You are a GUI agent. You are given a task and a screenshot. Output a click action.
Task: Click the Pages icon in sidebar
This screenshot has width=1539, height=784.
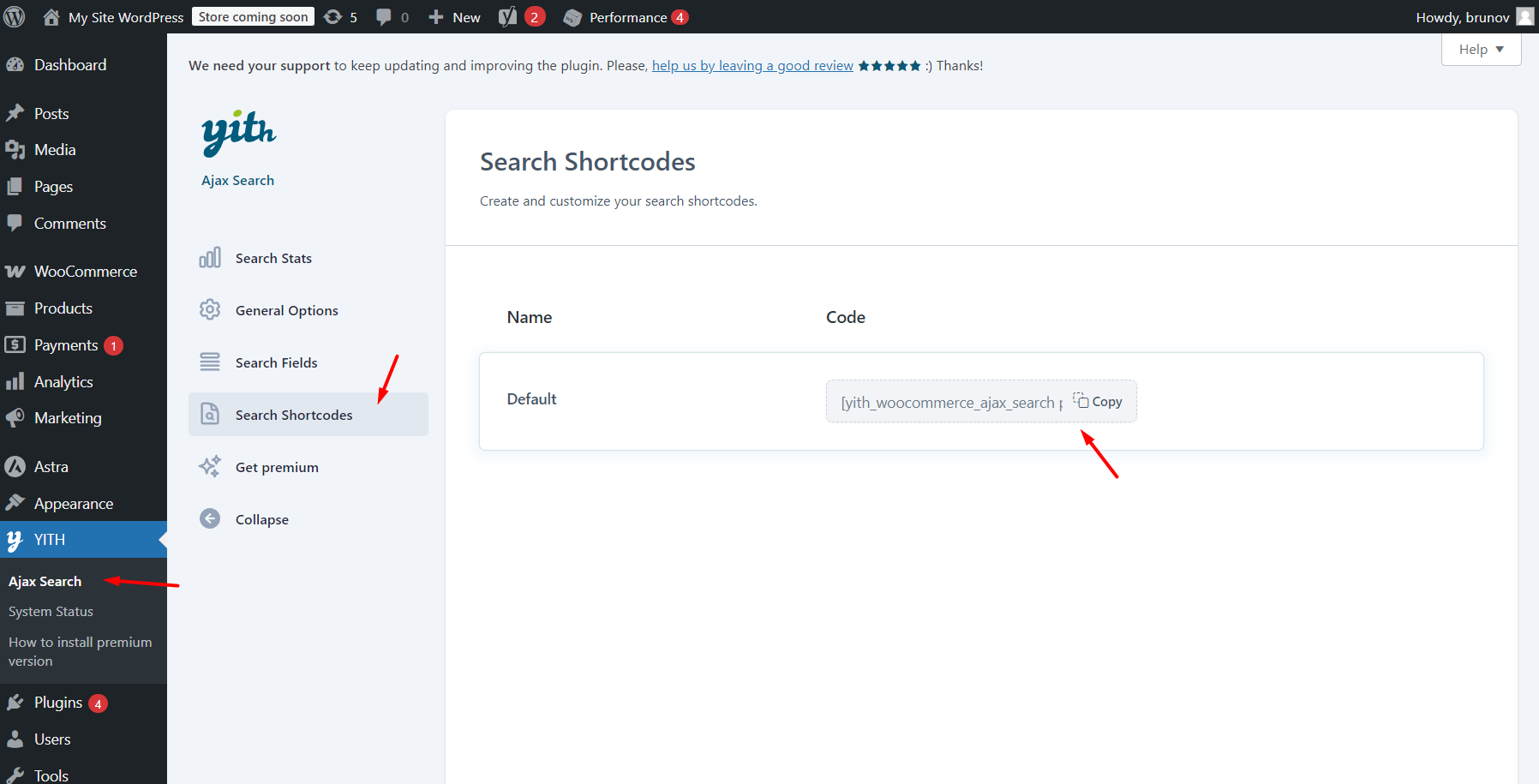click(x=15, y=187)
